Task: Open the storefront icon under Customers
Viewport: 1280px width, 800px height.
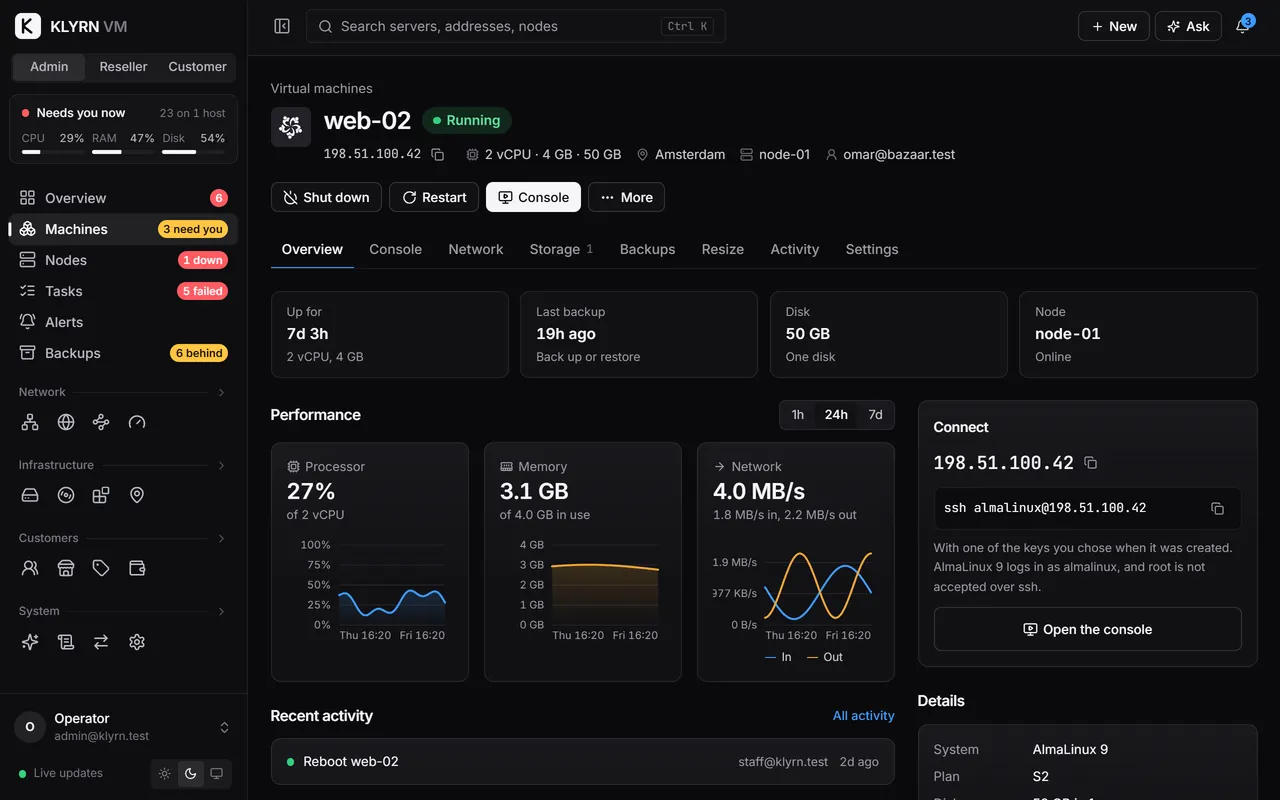Action: (66, 568)
